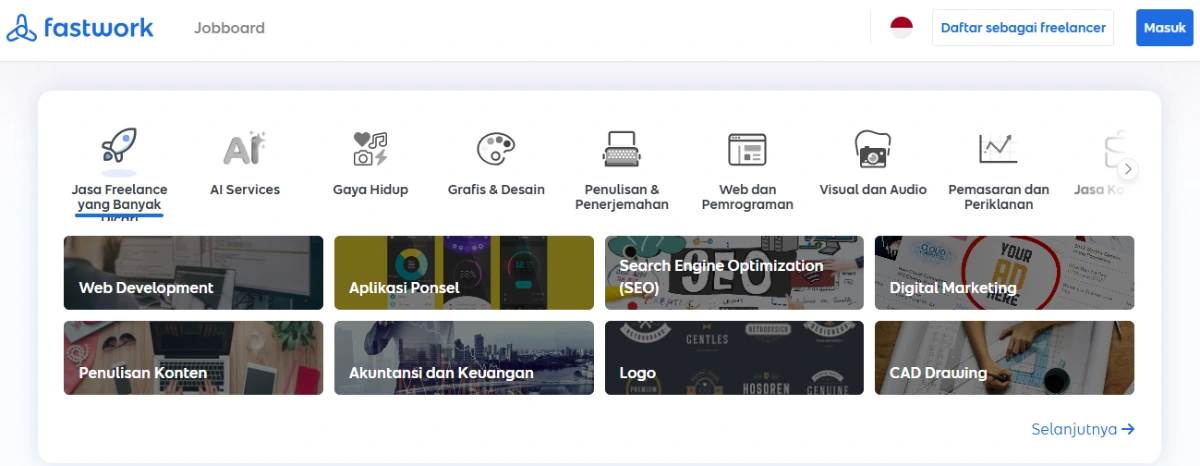Click the Indonesia flag language icon
1200x466 pixels.
click(x=902, y=28)
